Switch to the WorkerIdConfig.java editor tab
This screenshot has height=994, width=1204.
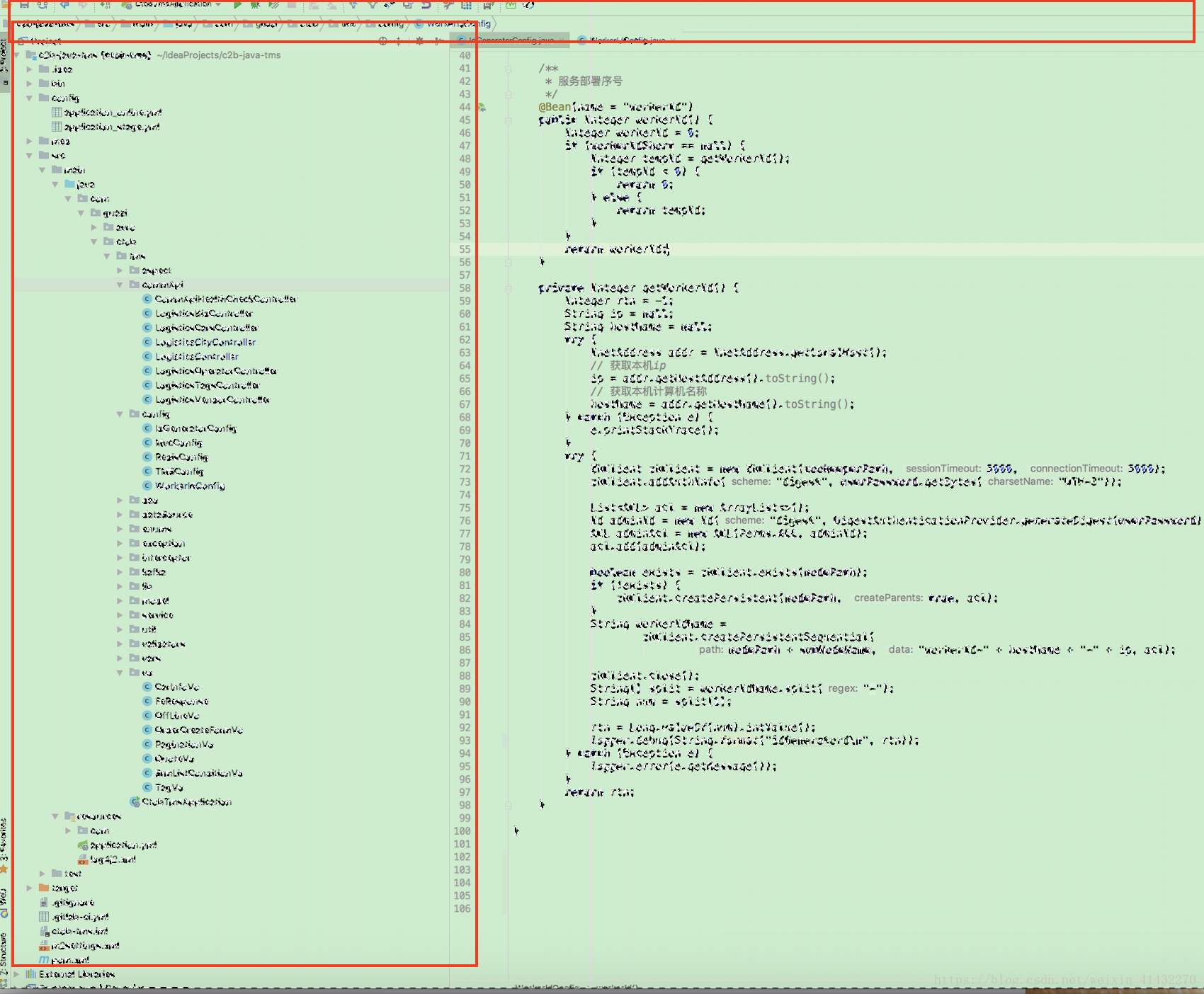click(x=627, y=40)
